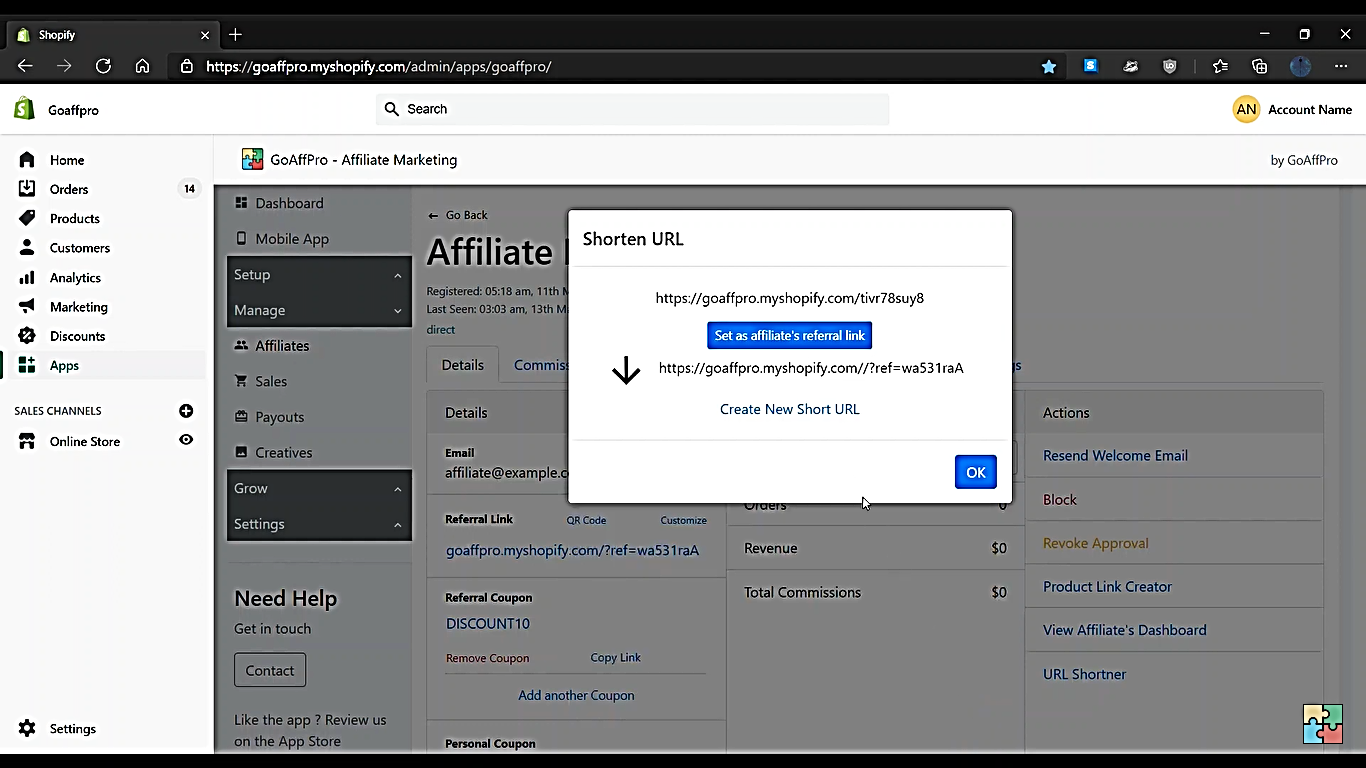The height and width of the screenshot is (768, 1366).
Task: Collapse the Manage section
Action: pyautogui.click(x=319, y=310)
